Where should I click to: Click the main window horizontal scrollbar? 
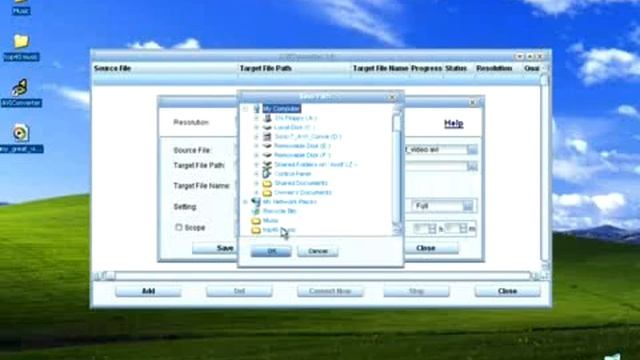pos(317,276)
